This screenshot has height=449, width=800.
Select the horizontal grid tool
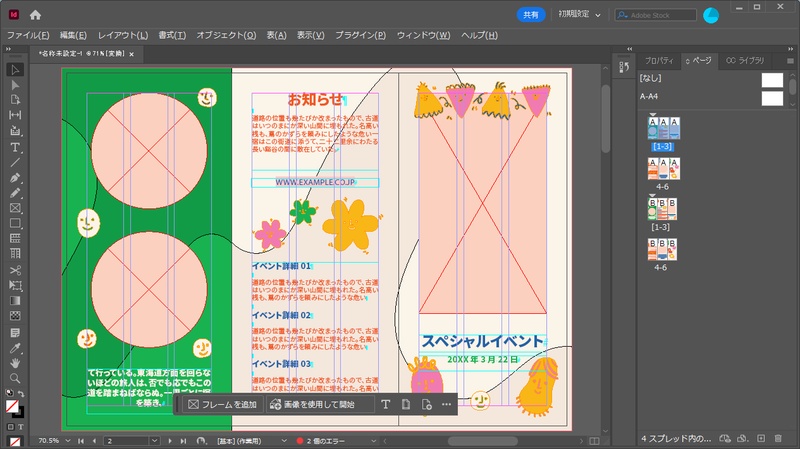click(15, 238)
